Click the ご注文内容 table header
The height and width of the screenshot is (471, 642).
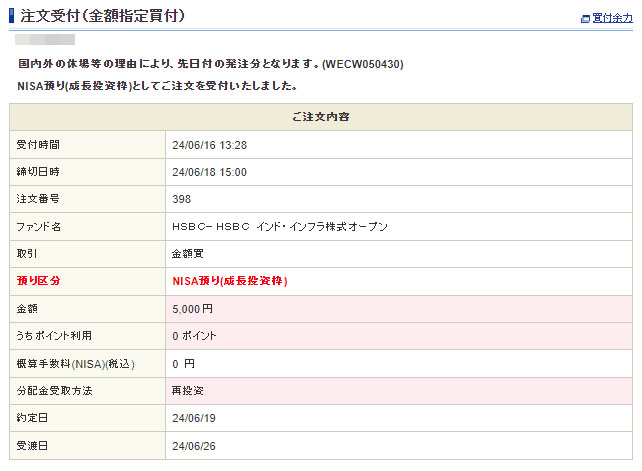320,117
